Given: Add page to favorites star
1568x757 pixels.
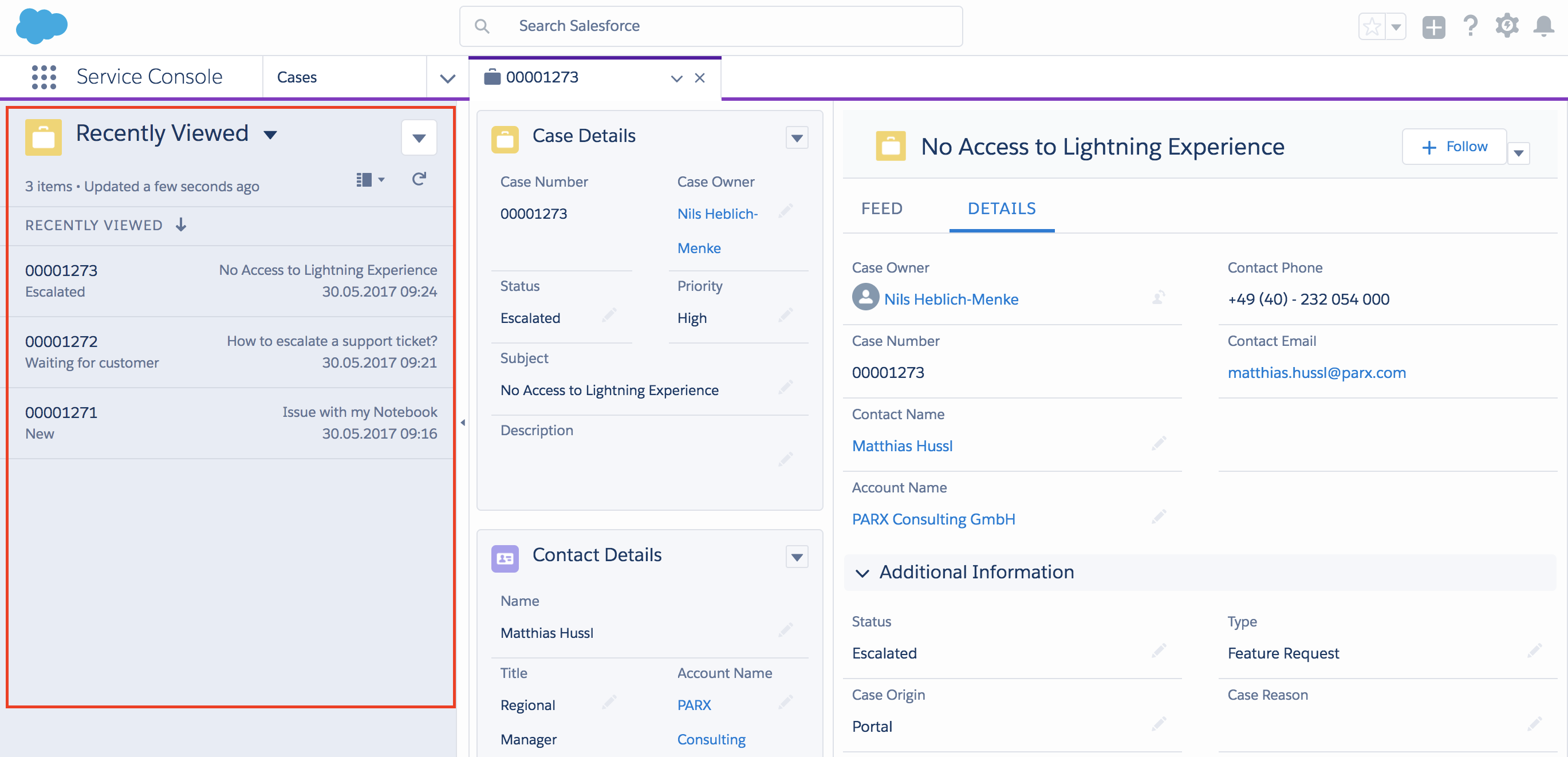Looking at the screenshot, I should [1372, 27].
